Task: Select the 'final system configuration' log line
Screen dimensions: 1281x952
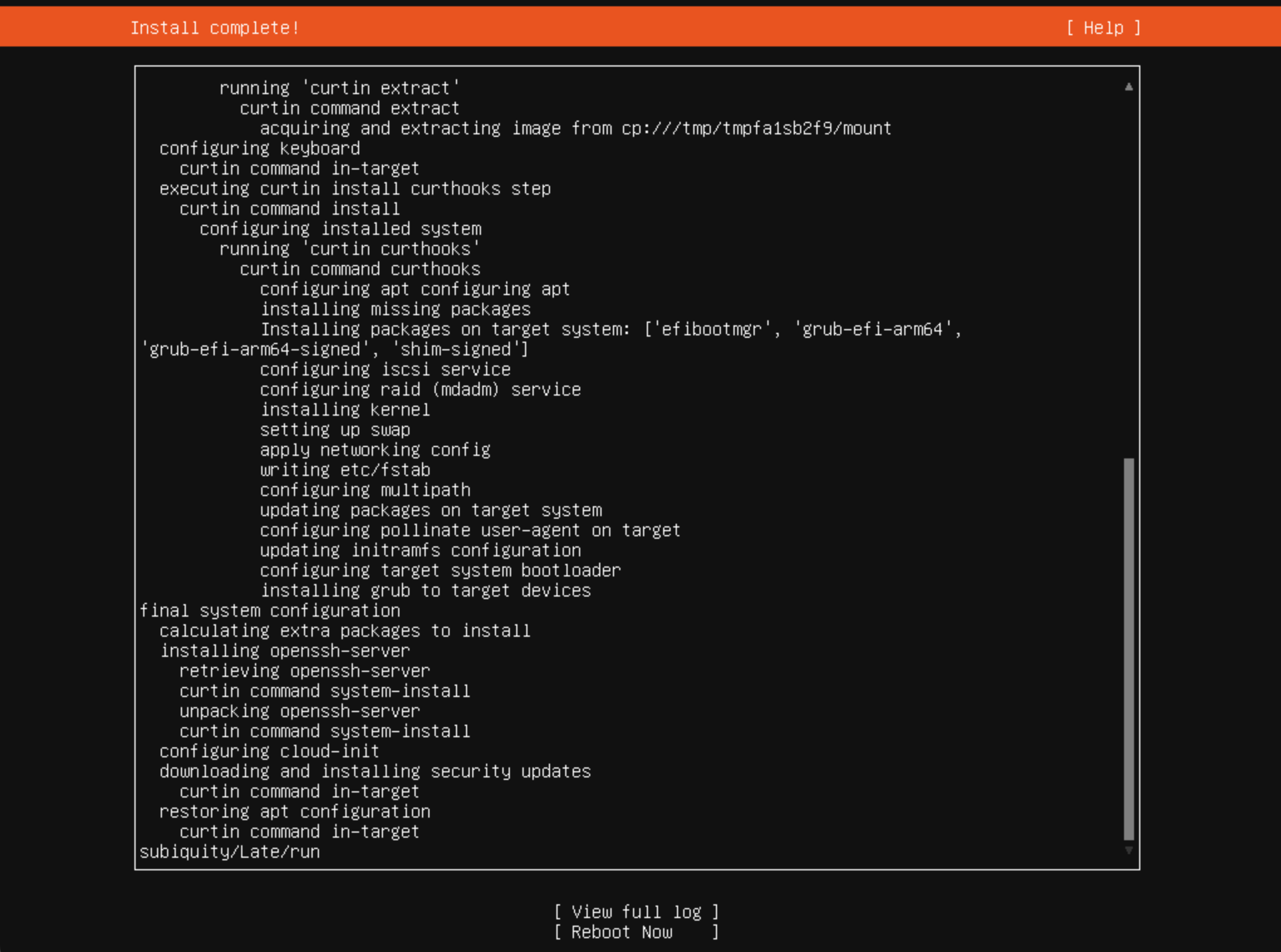Action: [x=270, y=610]
